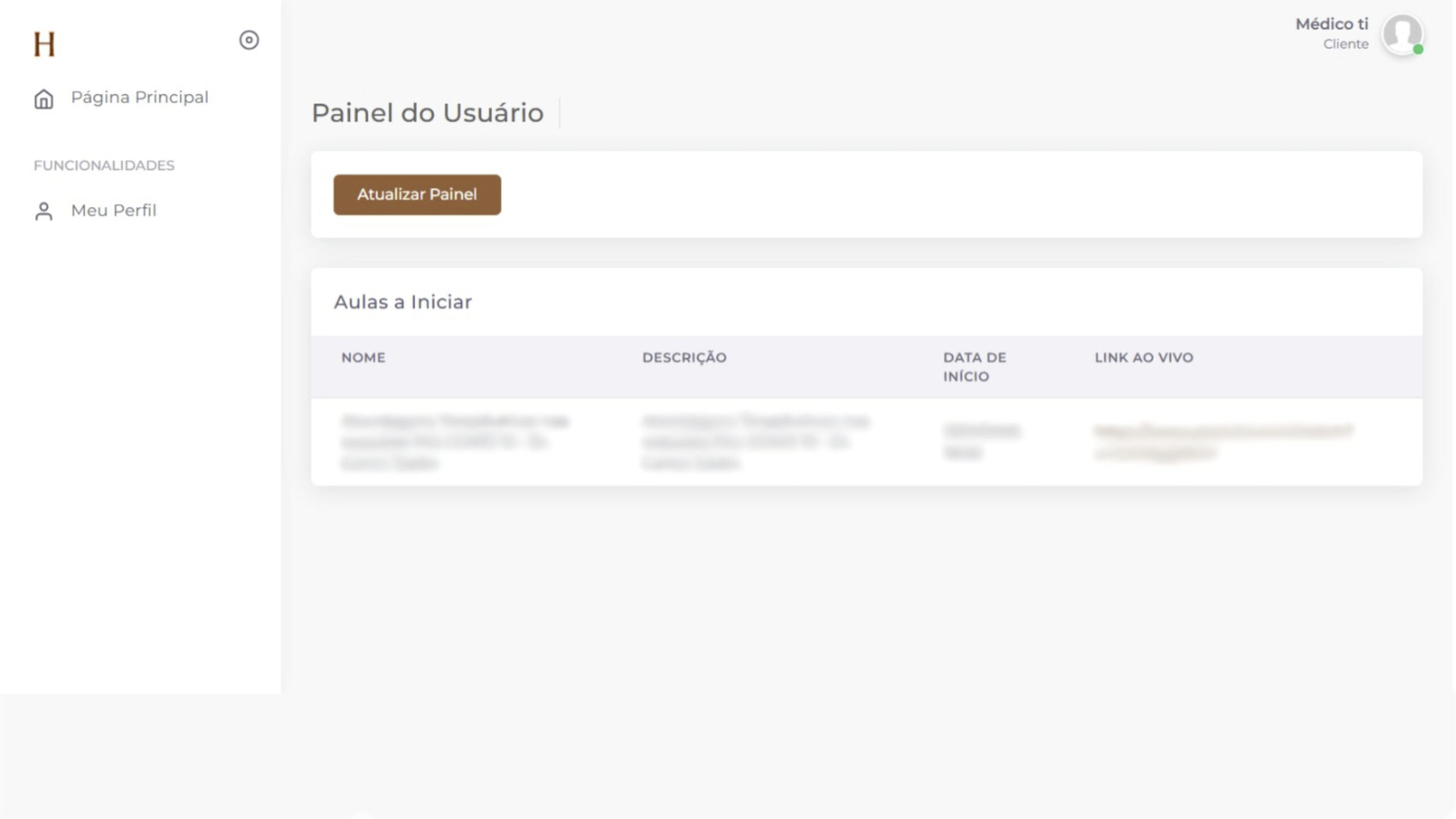1456x819 pixels.
Task: Click the H logo in sidebar
Action: [44, 44]
